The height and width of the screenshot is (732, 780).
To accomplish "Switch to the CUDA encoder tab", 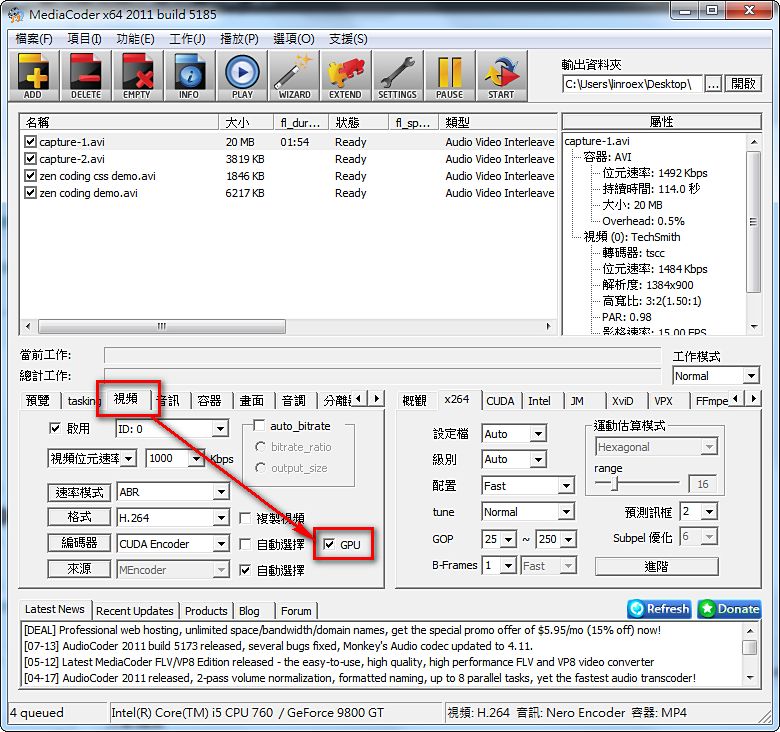I will pyautogui.click(x=500, y=401).
